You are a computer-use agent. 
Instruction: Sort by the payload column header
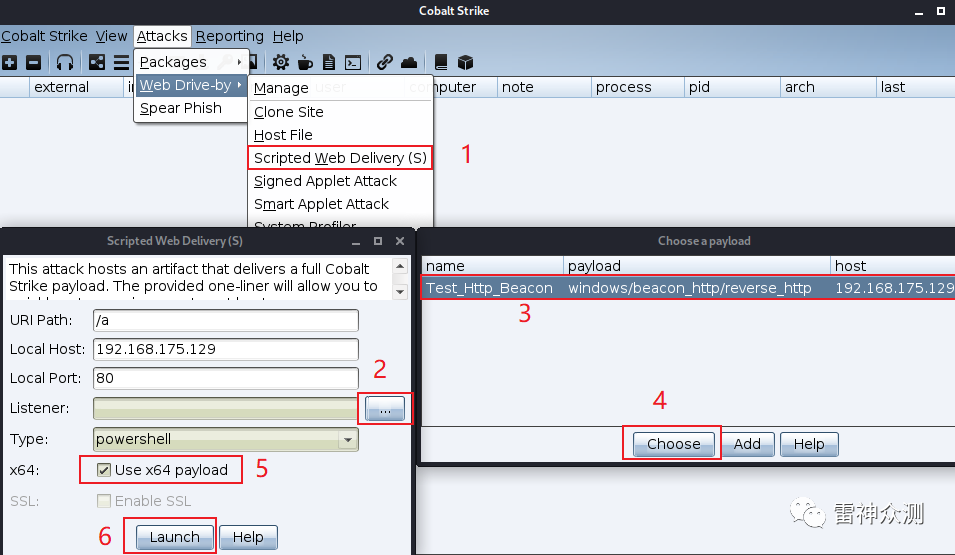pyautogui.click(x=697, y=266)
